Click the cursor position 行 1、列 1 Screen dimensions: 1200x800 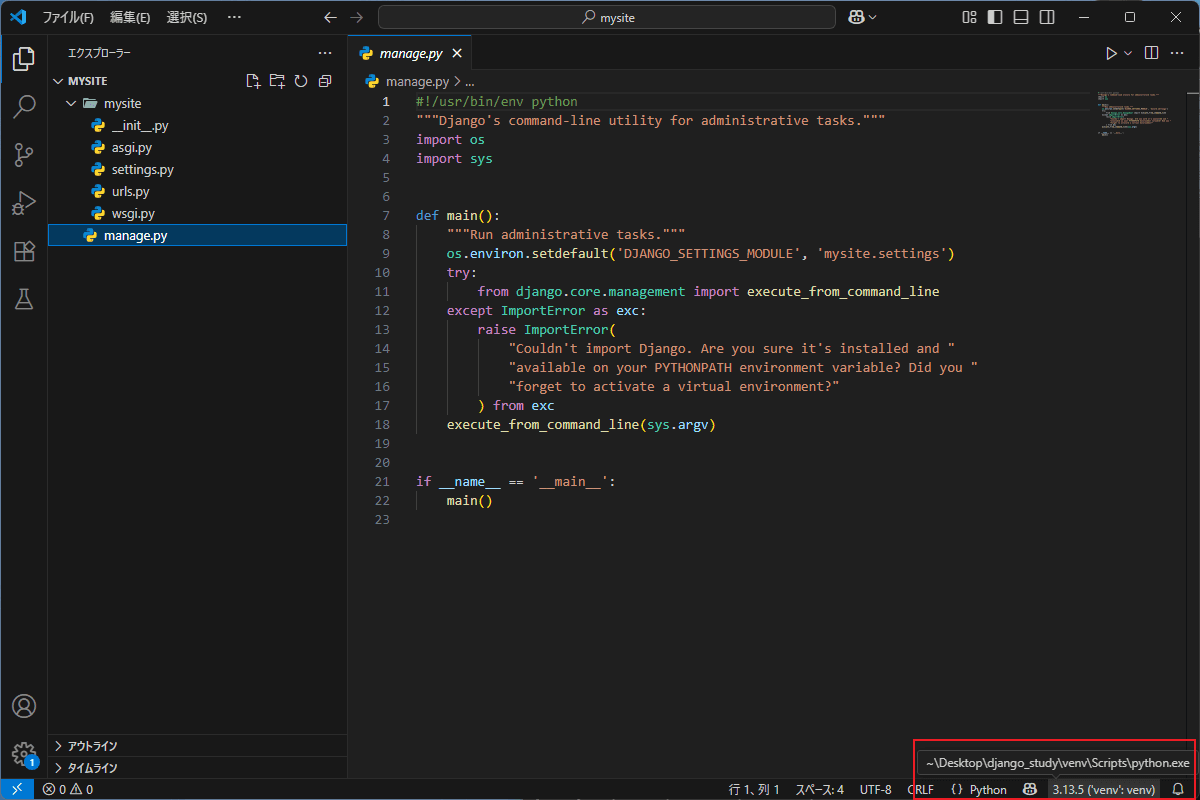pyautogui.click(x=754, y=789)
